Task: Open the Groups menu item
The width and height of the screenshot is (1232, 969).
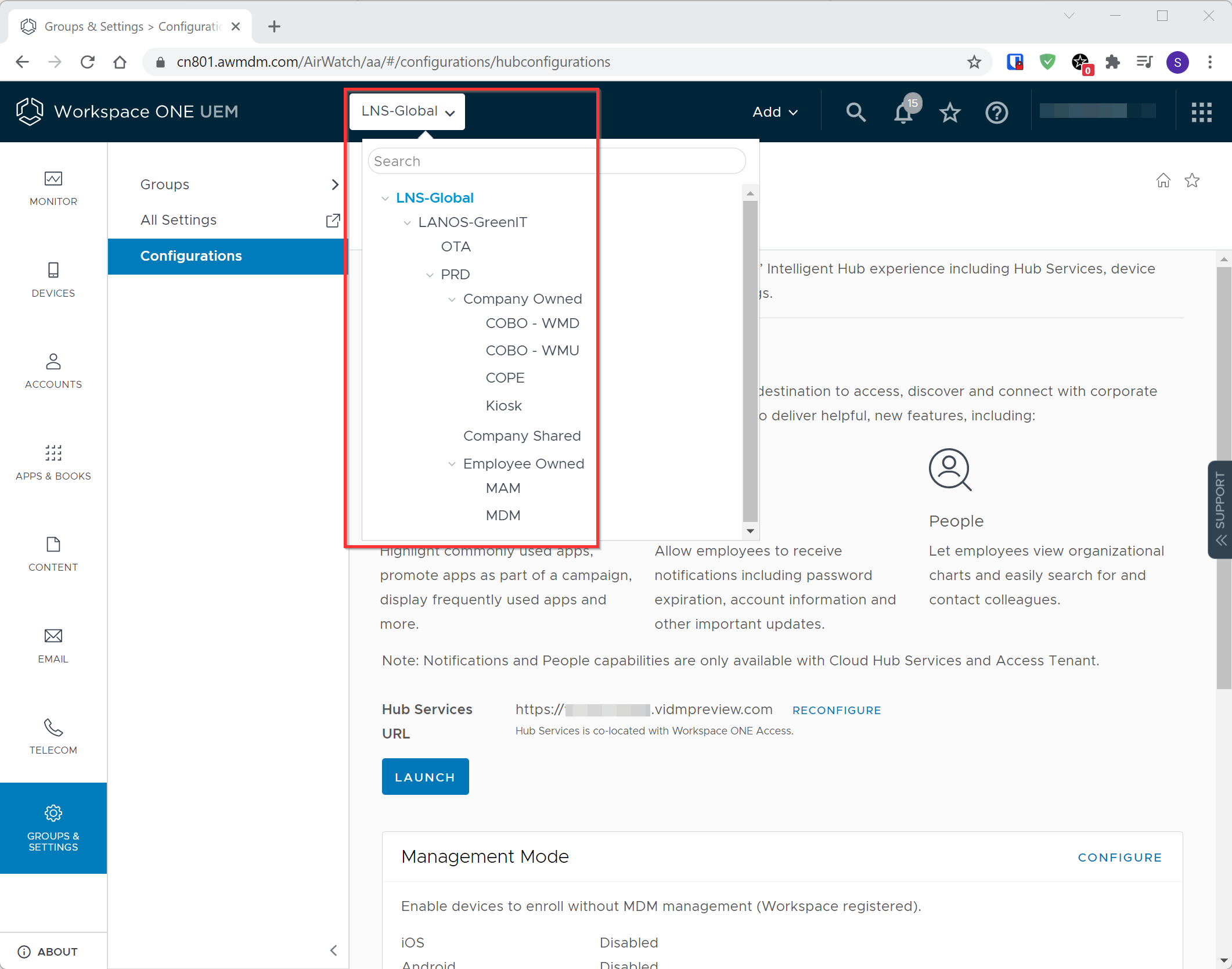Action: pyautogui.click(x=164, y=185)
